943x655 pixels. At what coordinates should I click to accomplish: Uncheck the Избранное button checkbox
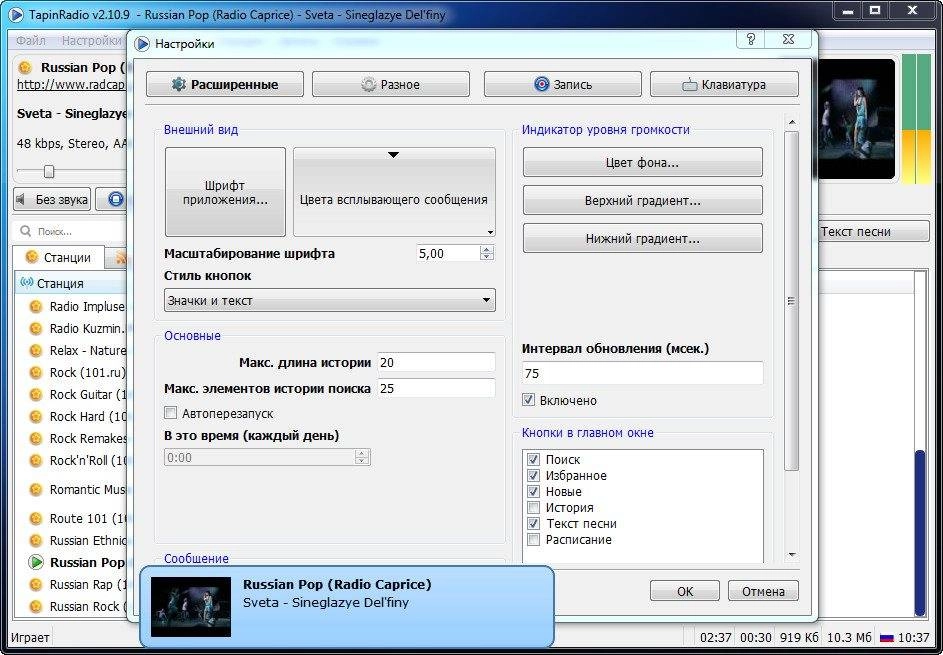pyautogui.click(x=533, y=475)
